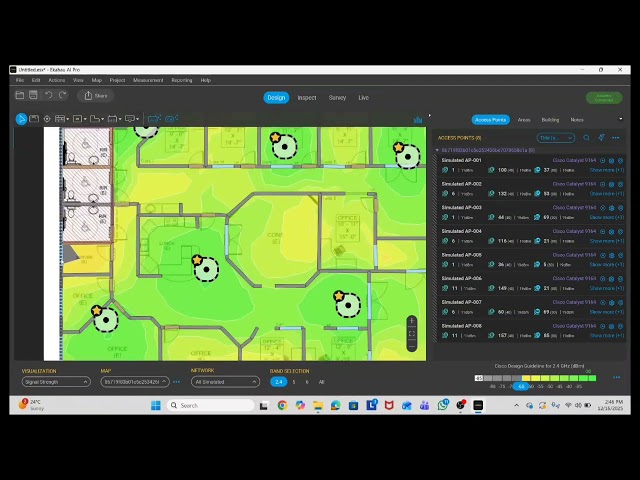Screen dimensions: 640x480
Task: Select Simulated AP-008 in the list
Action: (x=461, y=326)
